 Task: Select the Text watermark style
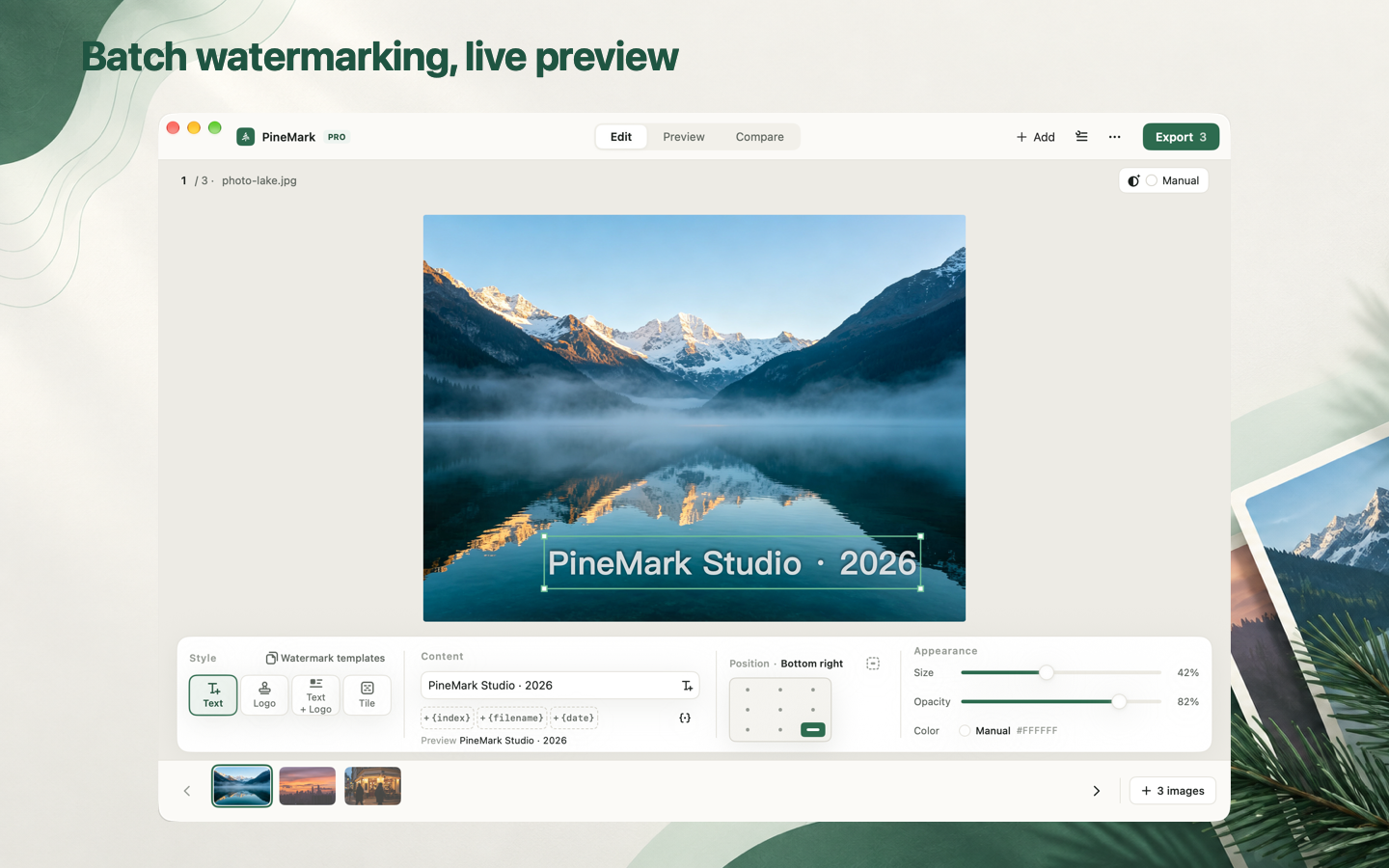click(x=213, y=695)
